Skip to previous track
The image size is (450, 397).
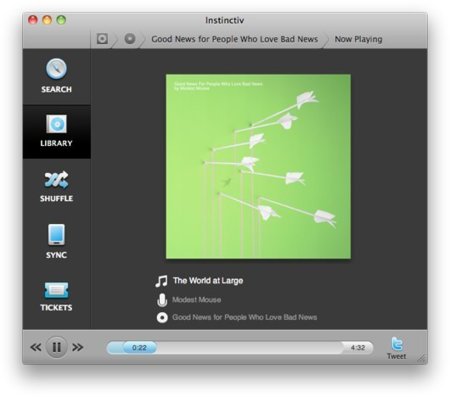tap(36, 347)
